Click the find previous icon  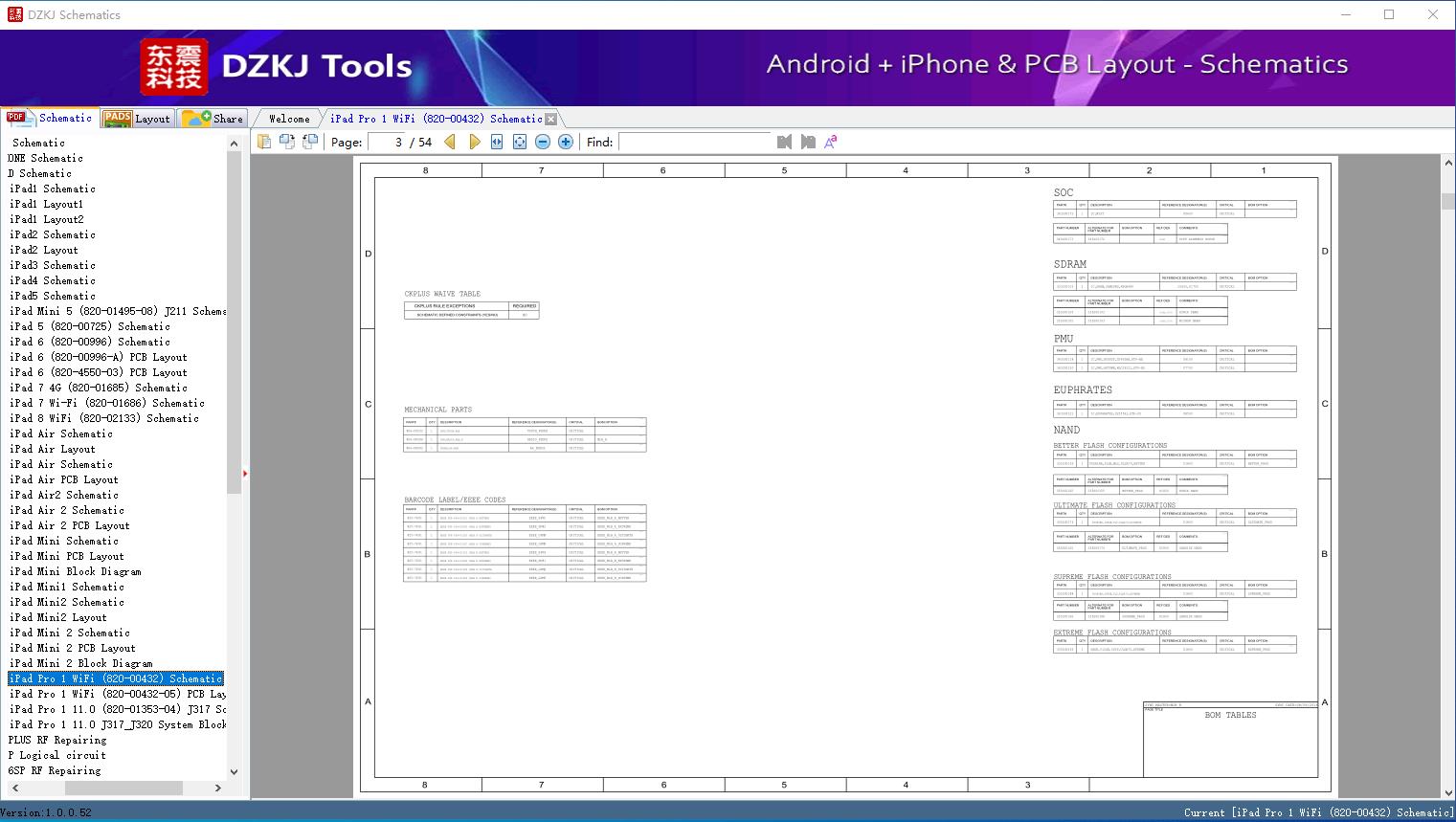pyautogui.click(x=785, y=142)
